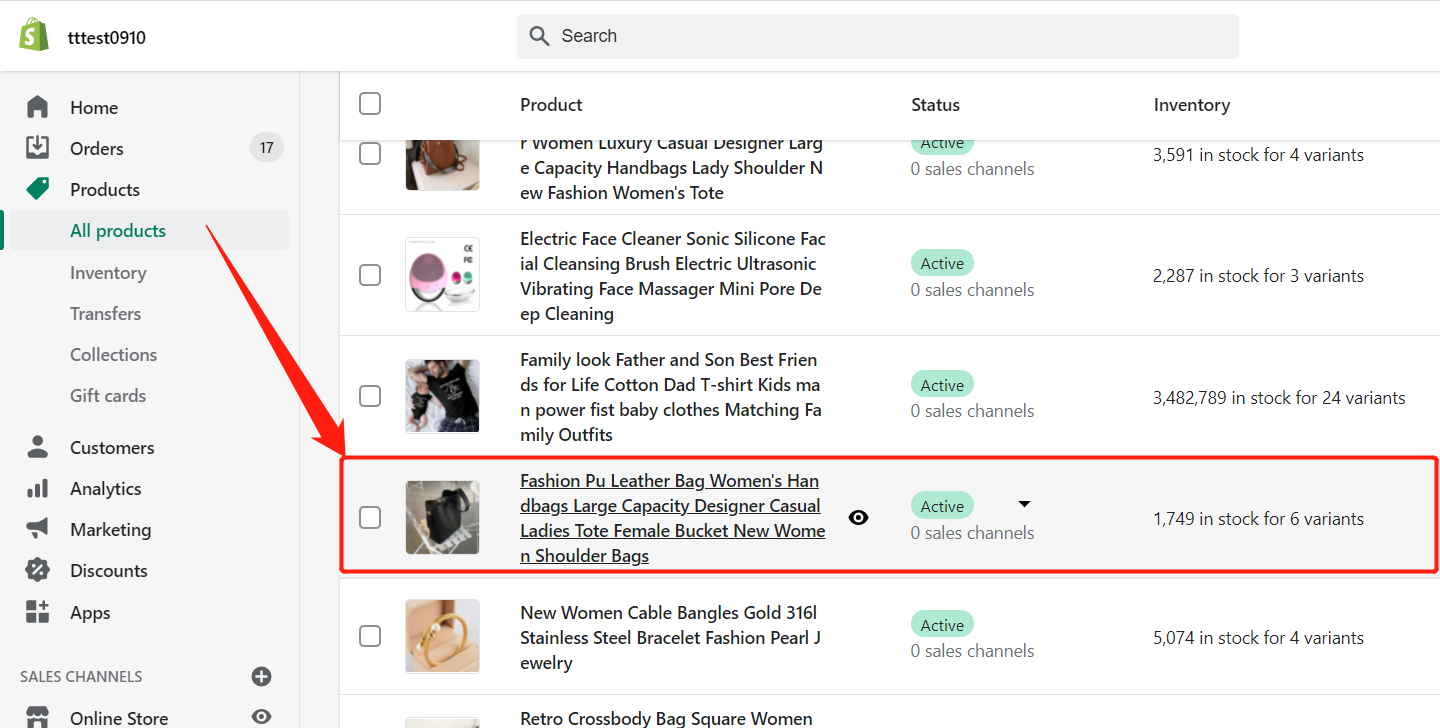Click the Marketing megaphone icon
This screenshot has height=728, width=1440.
click(x=37, y=528)
